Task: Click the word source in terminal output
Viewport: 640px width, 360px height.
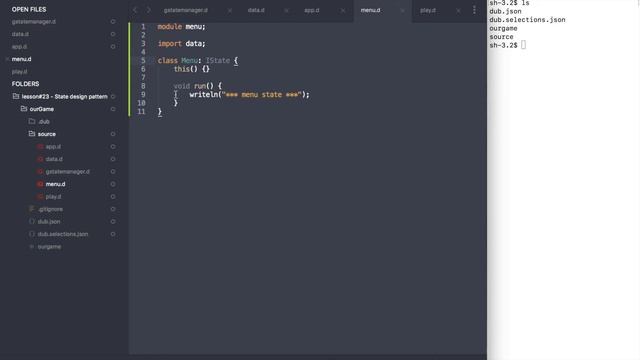Action: click(x=501, y=37)
